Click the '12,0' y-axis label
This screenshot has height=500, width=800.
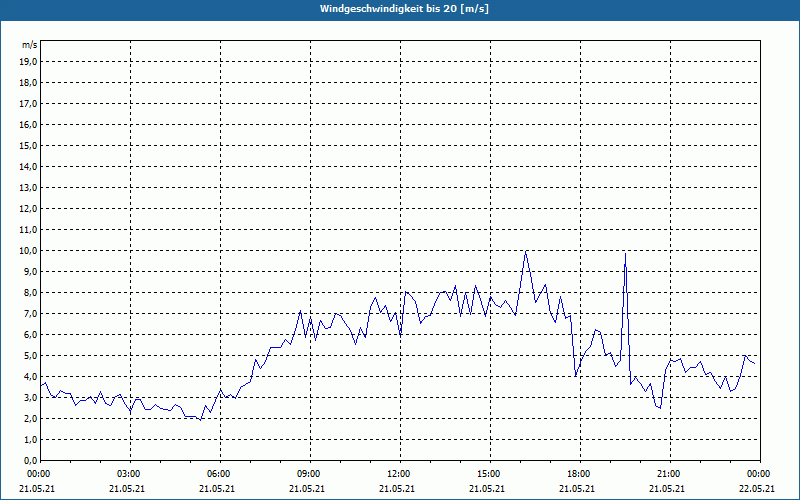point(29,209)
